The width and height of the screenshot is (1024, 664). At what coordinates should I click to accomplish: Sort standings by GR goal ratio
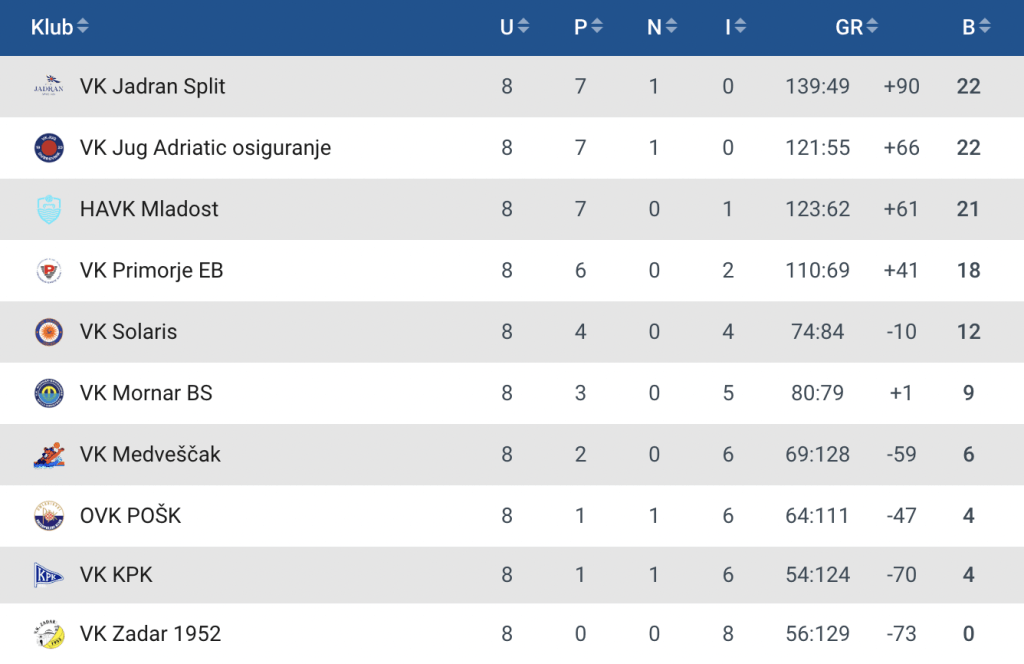tap(857, 27)
